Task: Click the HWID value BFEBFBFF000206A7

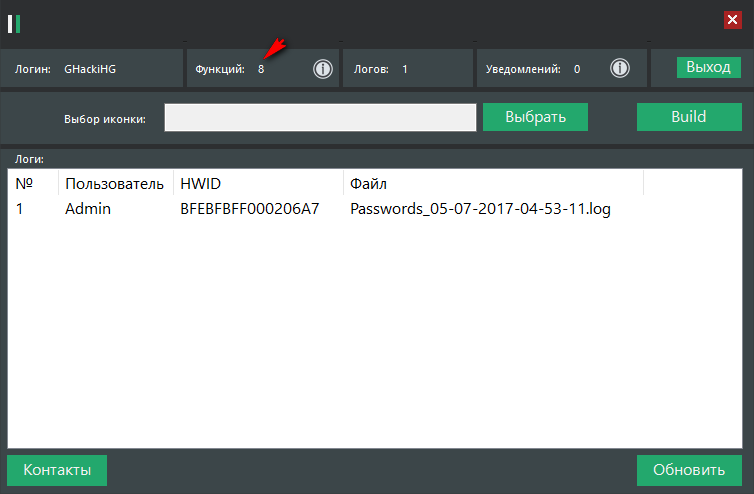Action: coord(249,209)
